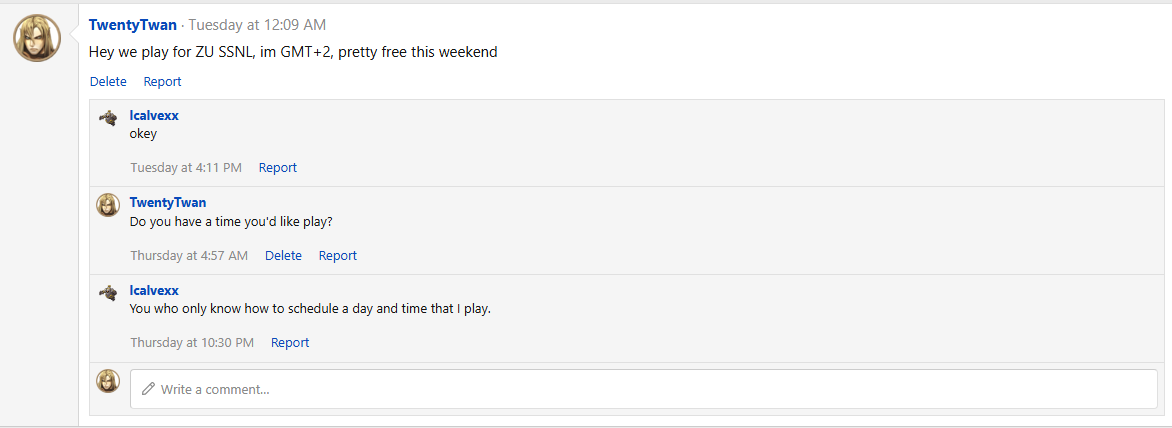Click the "Tuesday at 4:11 PM" timestamp
The height and width of the screenshot is (428, 1172).
click(186, 167)
